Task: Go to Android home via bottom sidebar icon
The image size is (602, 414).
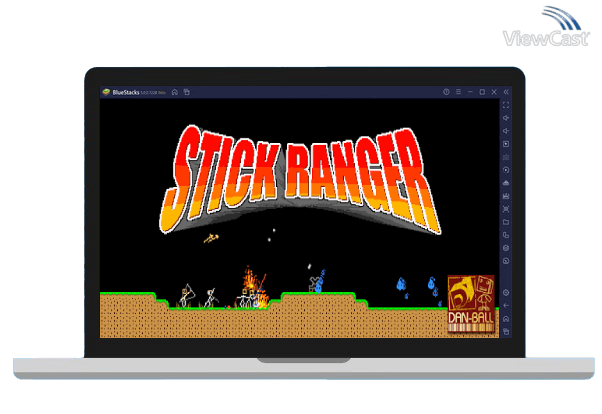Action: coord(506,319)
